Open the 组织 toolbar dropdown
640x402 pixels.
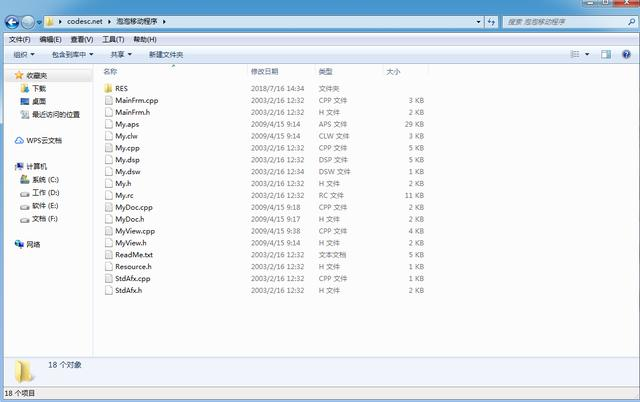(x=24, y=55)
